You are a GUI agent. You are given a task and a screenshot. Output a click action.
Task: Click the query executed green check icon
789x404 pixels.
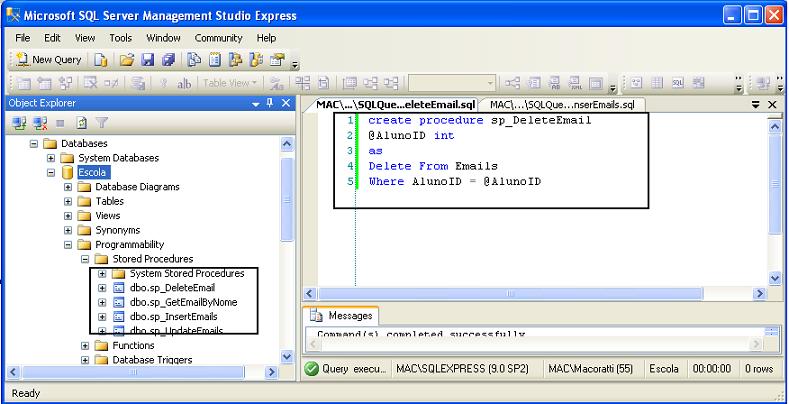pyautogui.click(x=312, y=369)
